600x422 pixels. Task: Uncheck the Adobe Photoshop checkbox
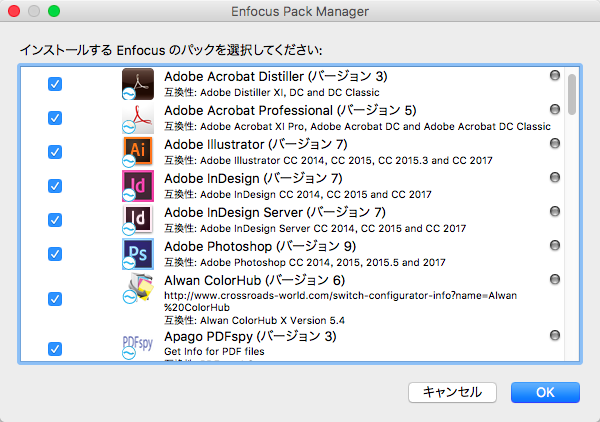pyautogui.click(x=55, y=254)
